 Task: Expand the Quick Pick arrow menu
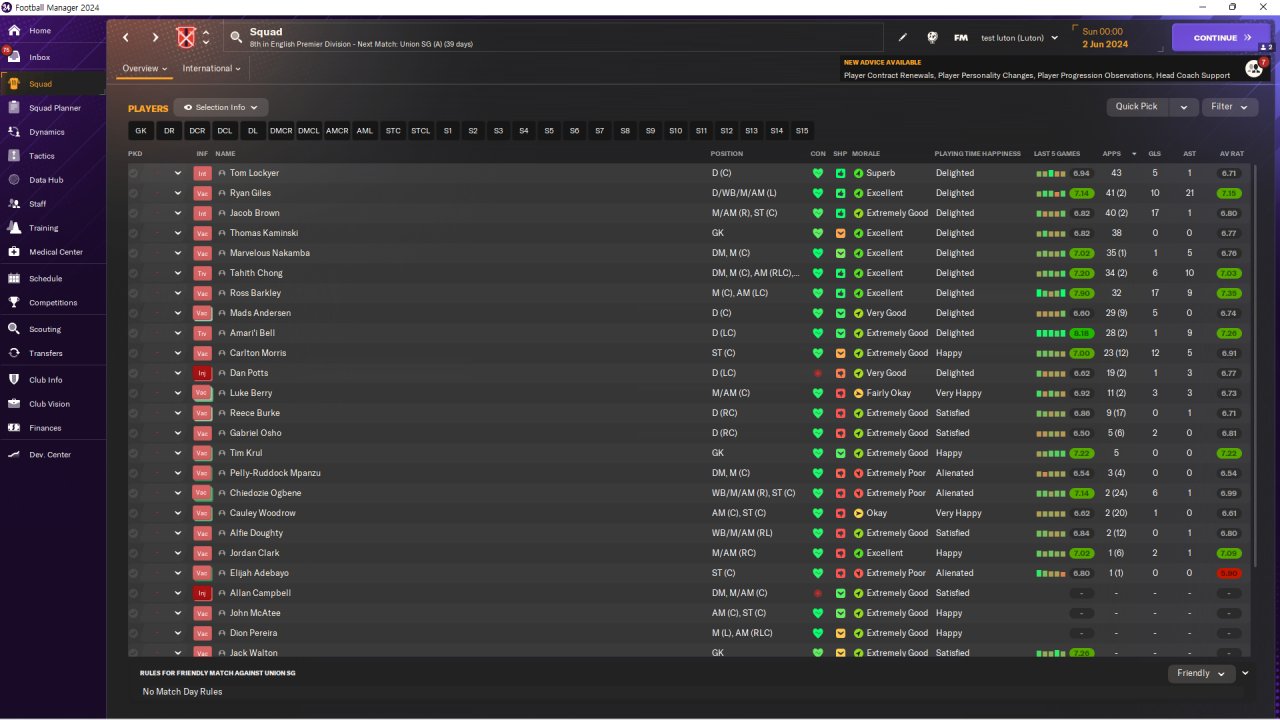coord(1184,107)
